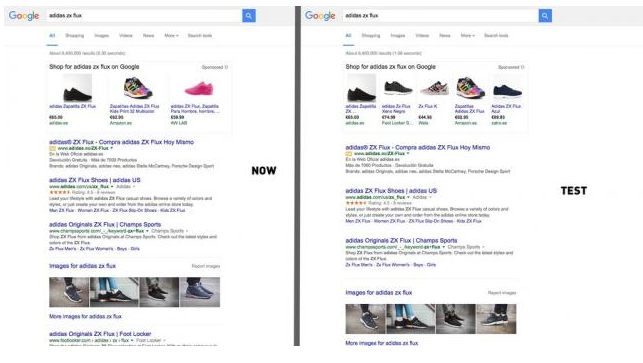Click the Google logo on the NOW page

[x=24, y=16]
